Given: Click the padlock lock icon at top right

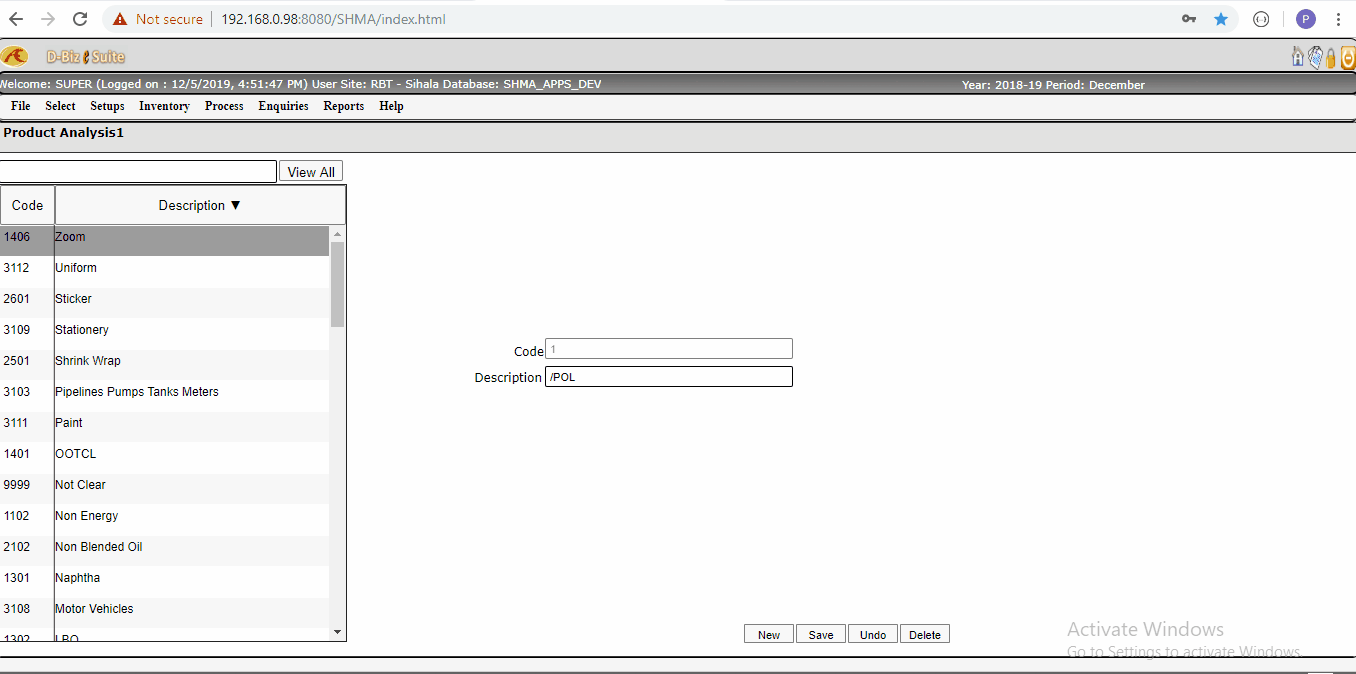Looking at the screenshot, I should [x=1330, y=57].
